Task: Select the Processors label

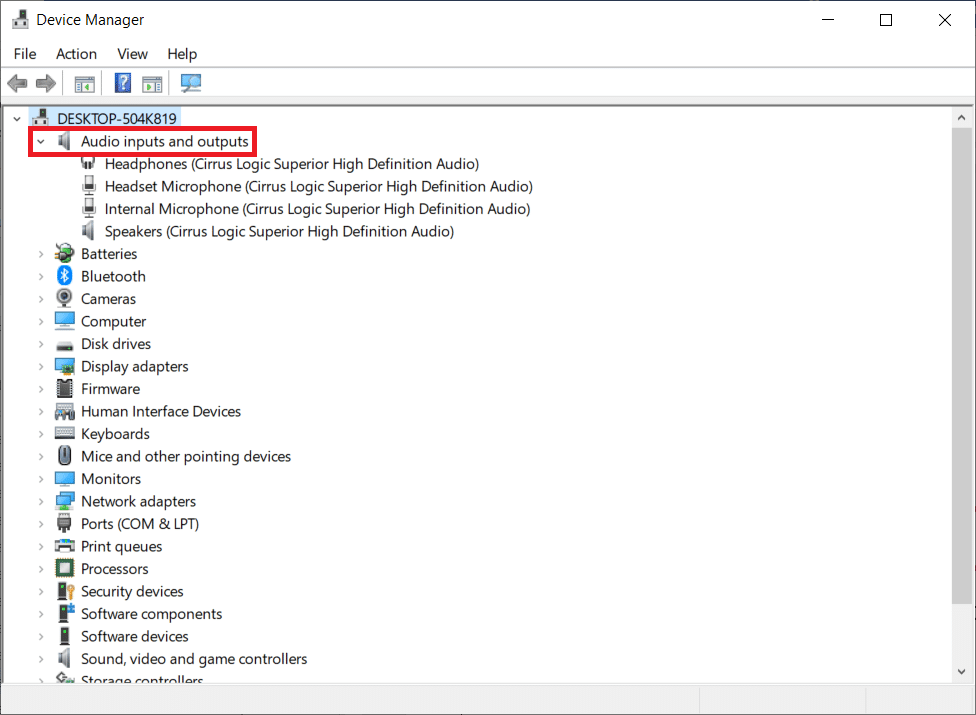Action: 115,569
